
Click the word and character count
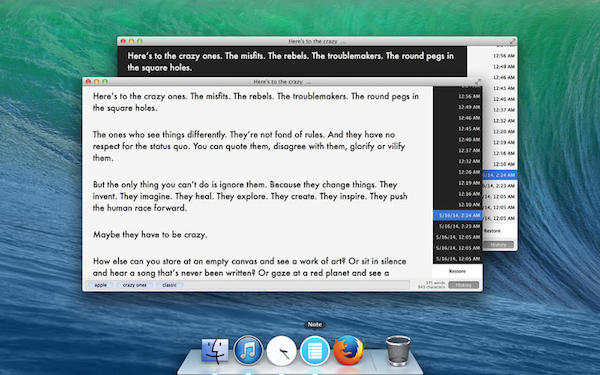point(432,285)
